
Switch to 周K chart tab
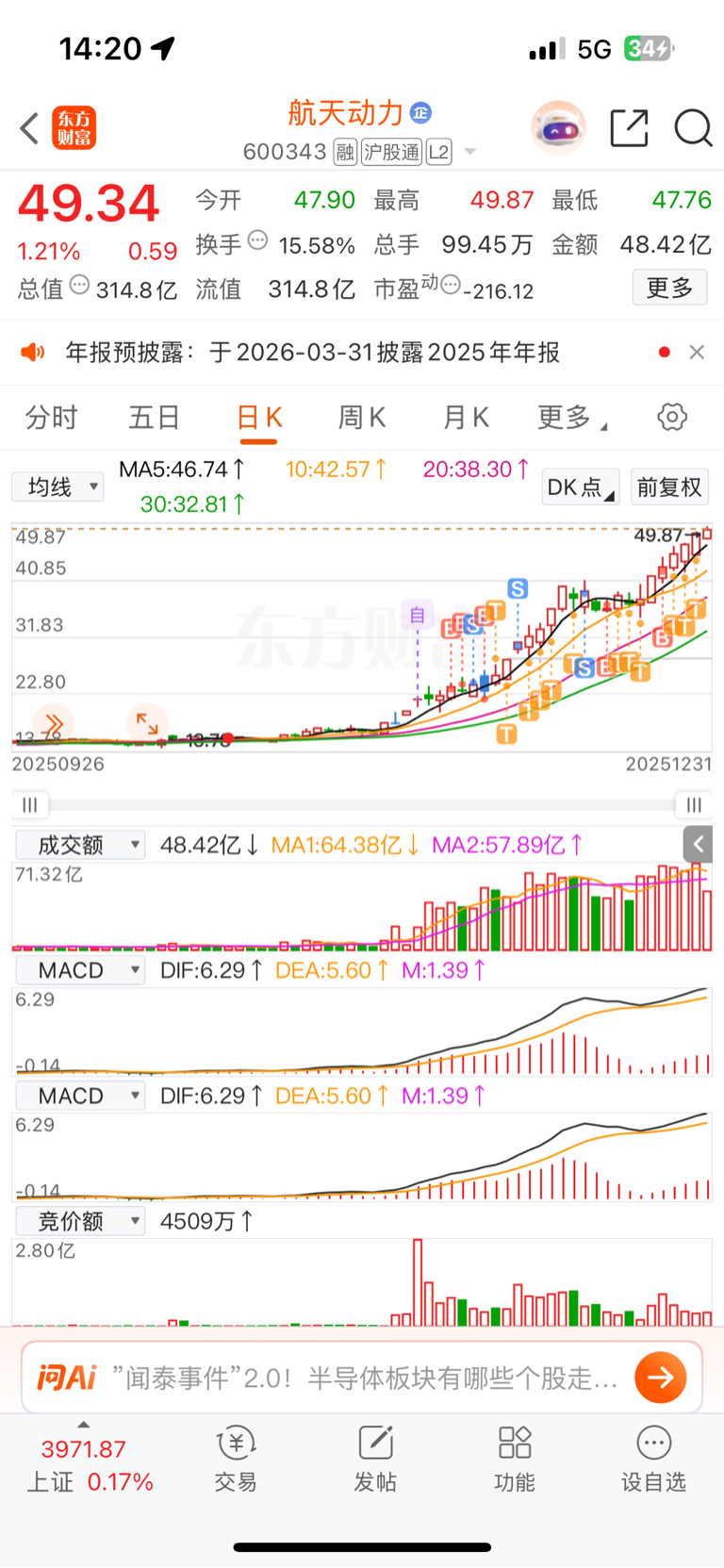[362, 417]
